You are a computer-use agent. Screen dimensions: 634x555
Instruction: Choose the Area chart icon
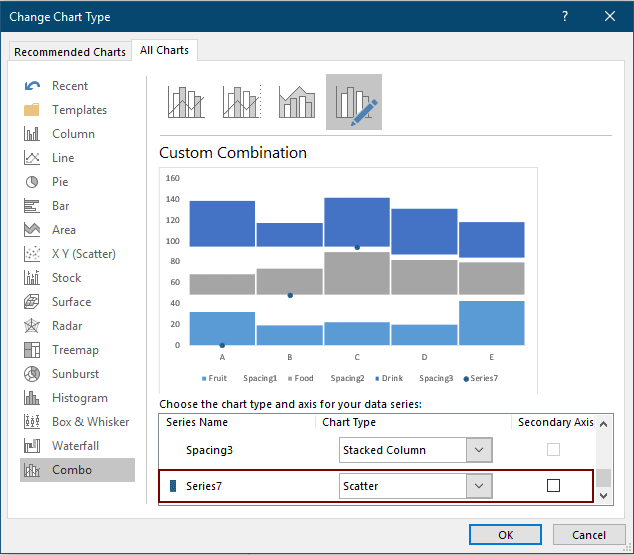(x=32, y=230)
